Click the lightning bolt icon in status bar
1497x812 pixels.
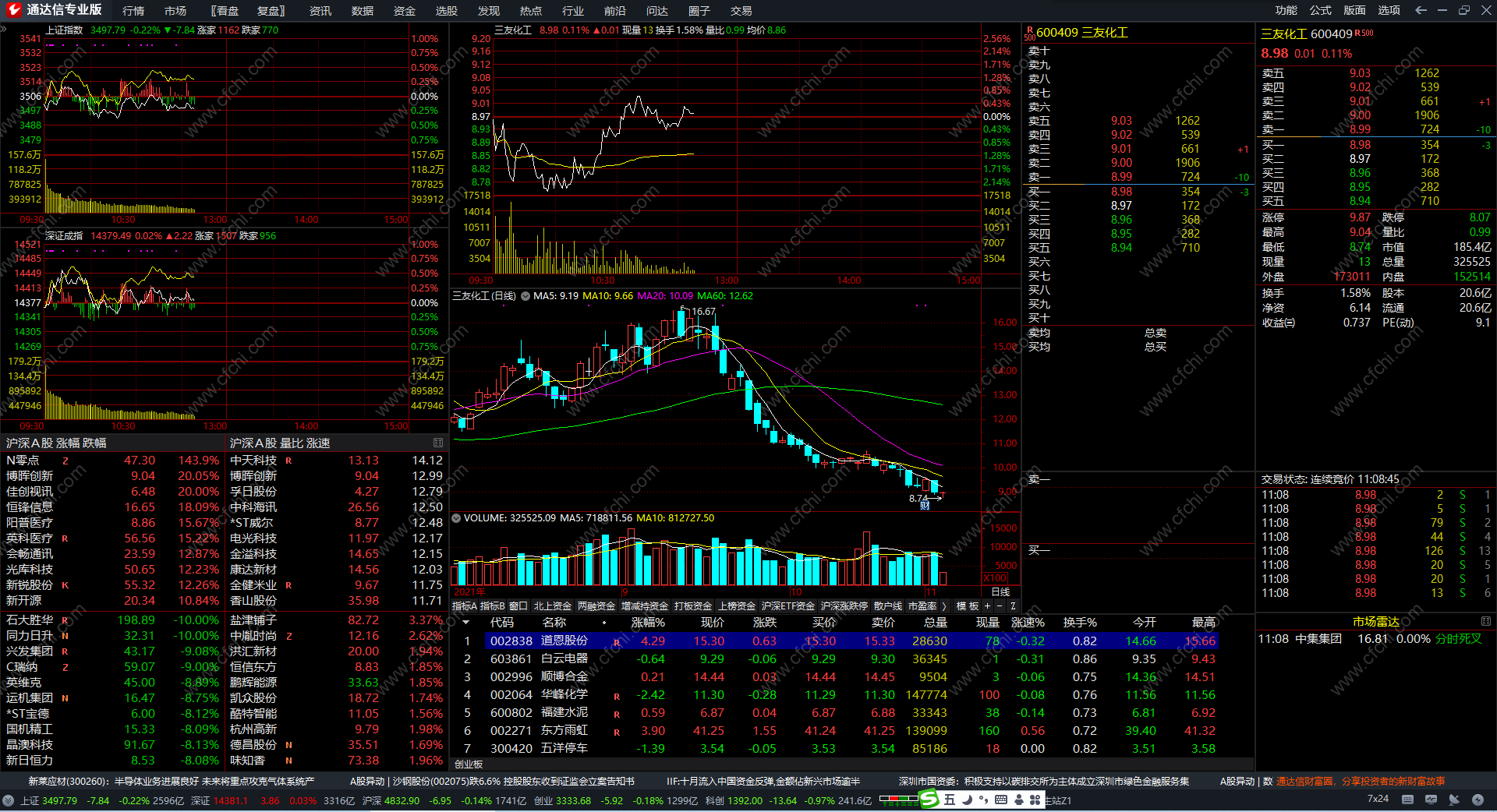pos(1478,800)
